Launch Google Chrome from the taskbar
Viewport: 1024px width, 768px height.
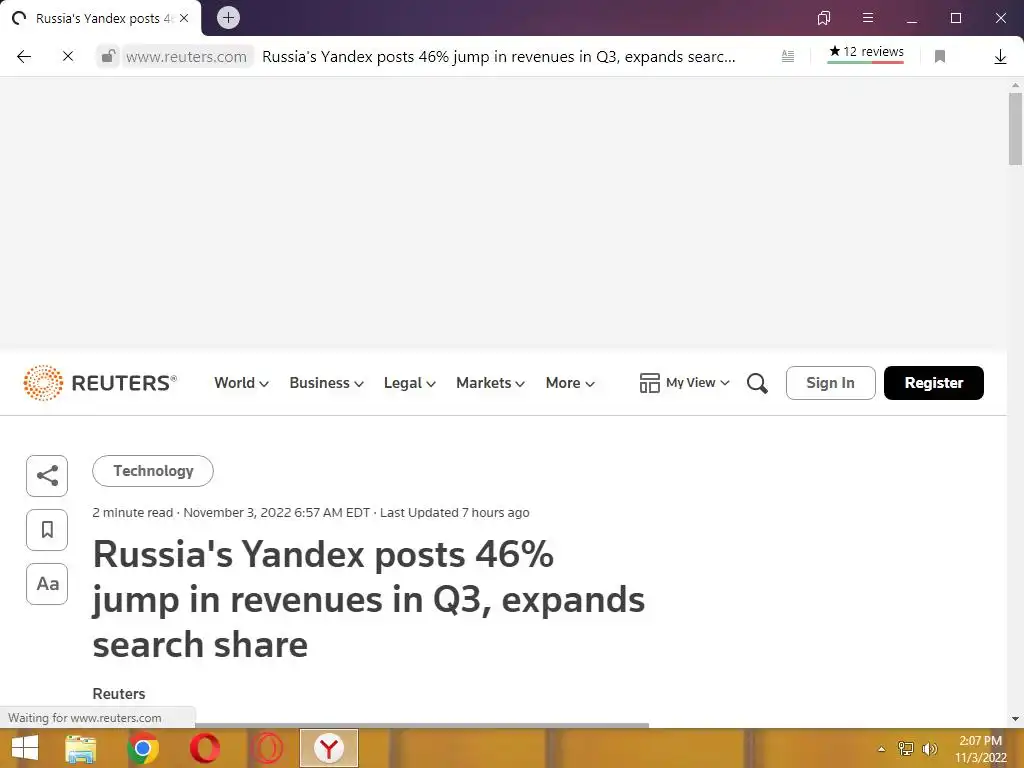(143, 748)
